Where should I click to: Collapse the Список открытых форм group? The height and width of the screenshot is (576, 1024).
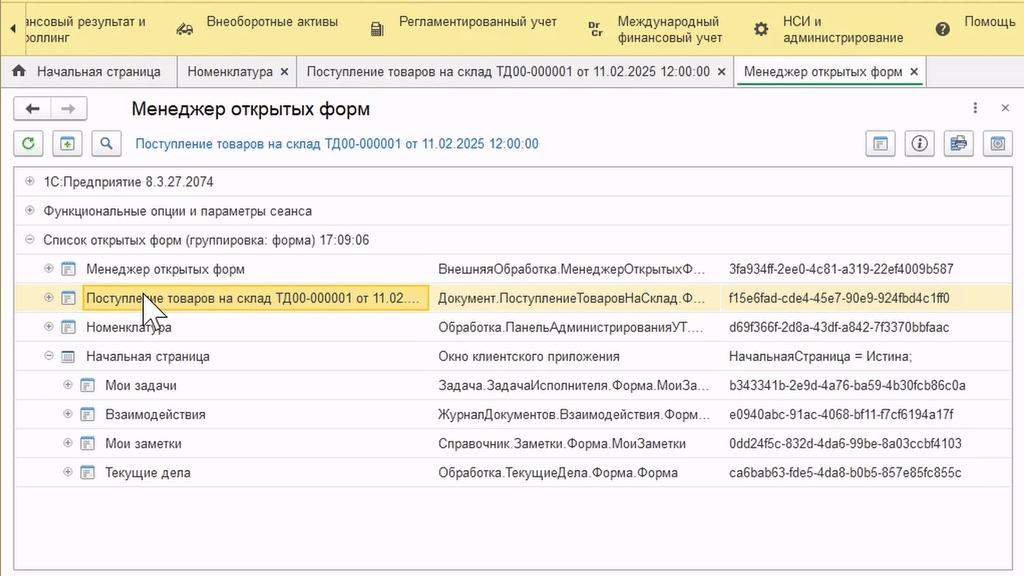29,240
